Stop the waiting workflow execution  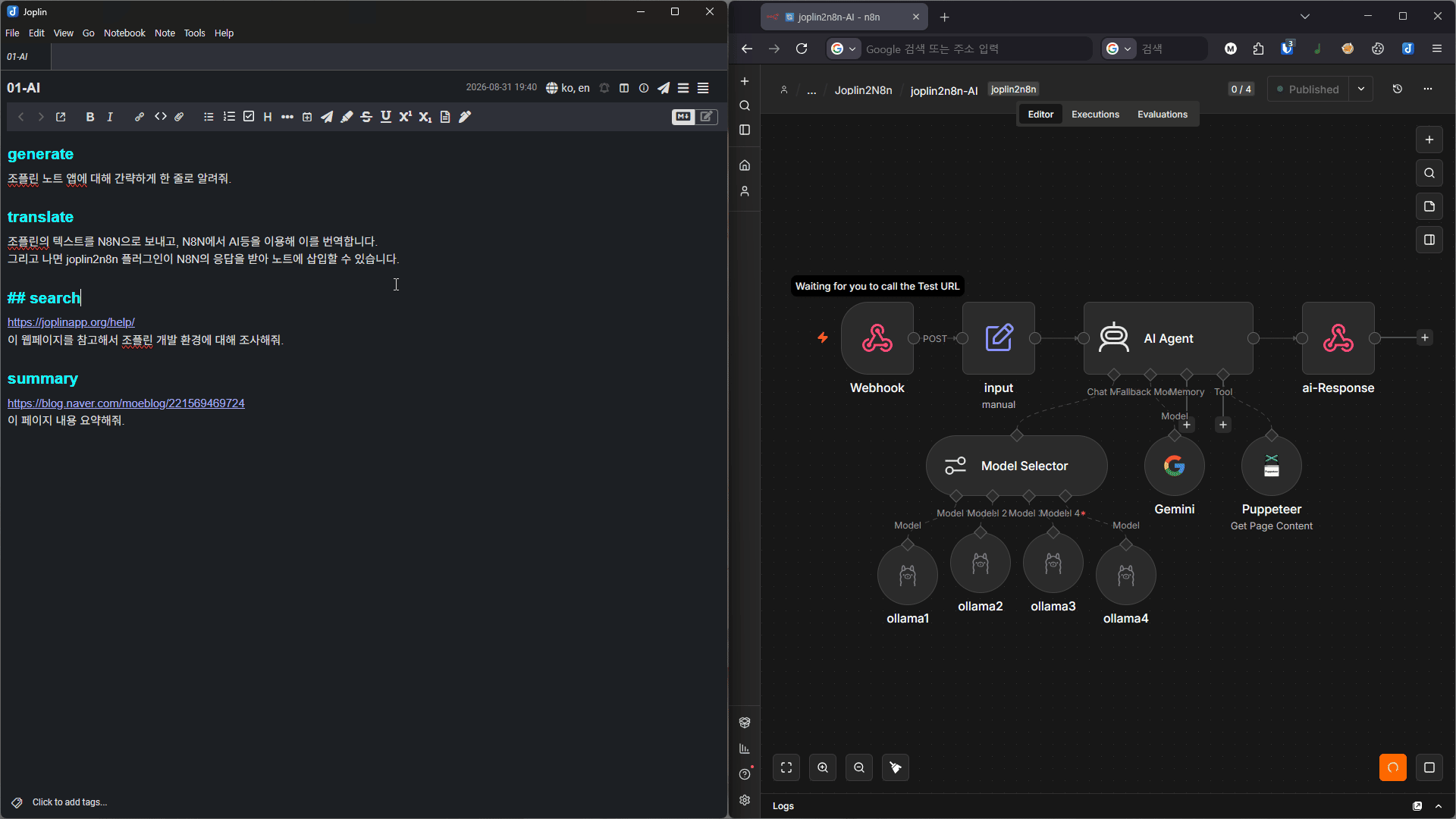pyautogui.click(x=1429, y=767)
